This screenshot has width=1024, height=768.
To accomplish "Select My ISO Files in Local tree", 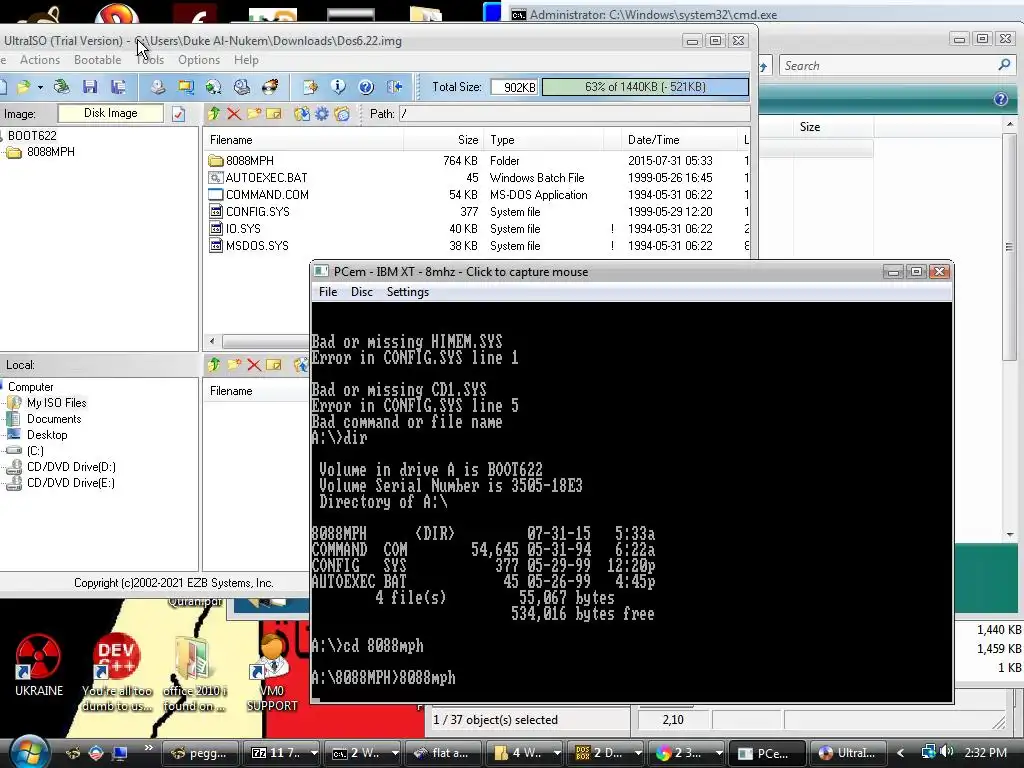I will click(x=56, y=403).
